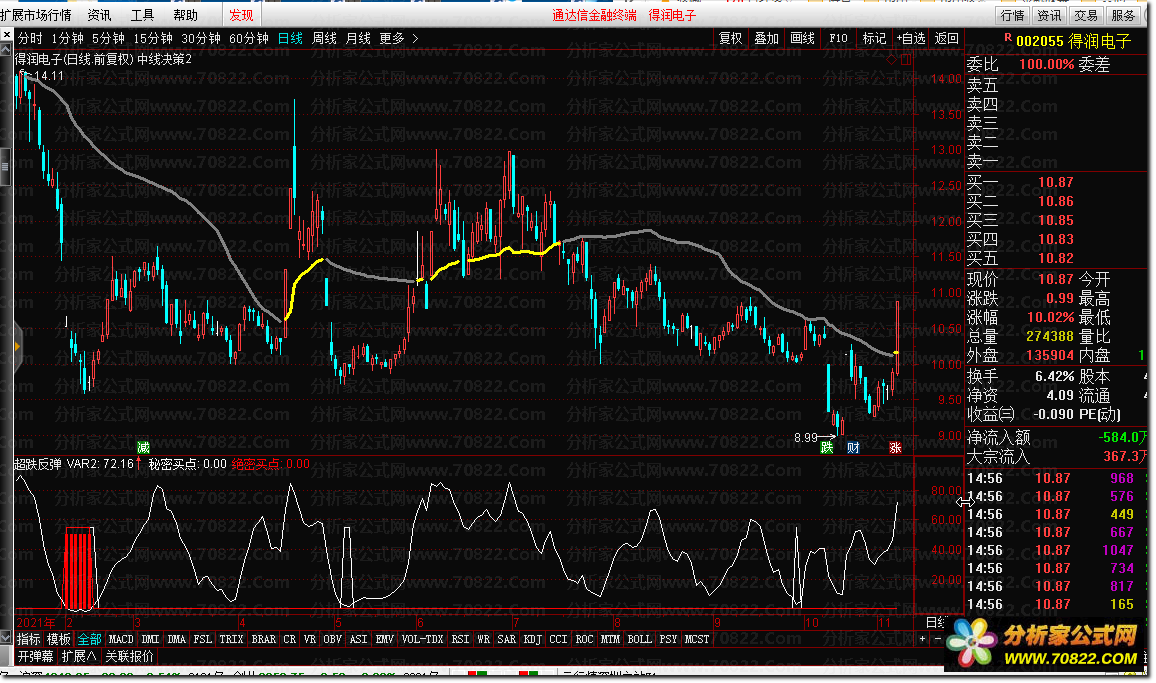The image size is (1156, 683).
Task: Click the 002055 得润电子 stock title
Action: [x=1073, y=41]
